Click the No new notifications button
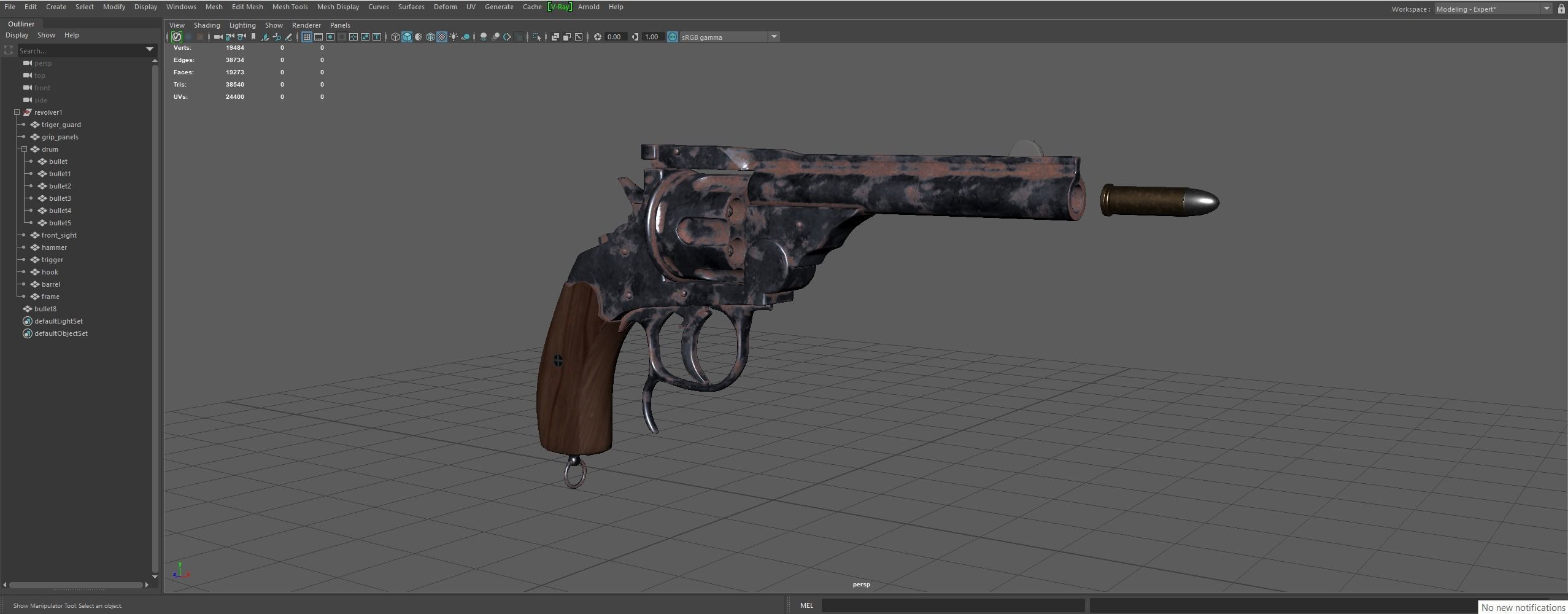The width and height of the screenshot is (1568, 614). 1523,607
